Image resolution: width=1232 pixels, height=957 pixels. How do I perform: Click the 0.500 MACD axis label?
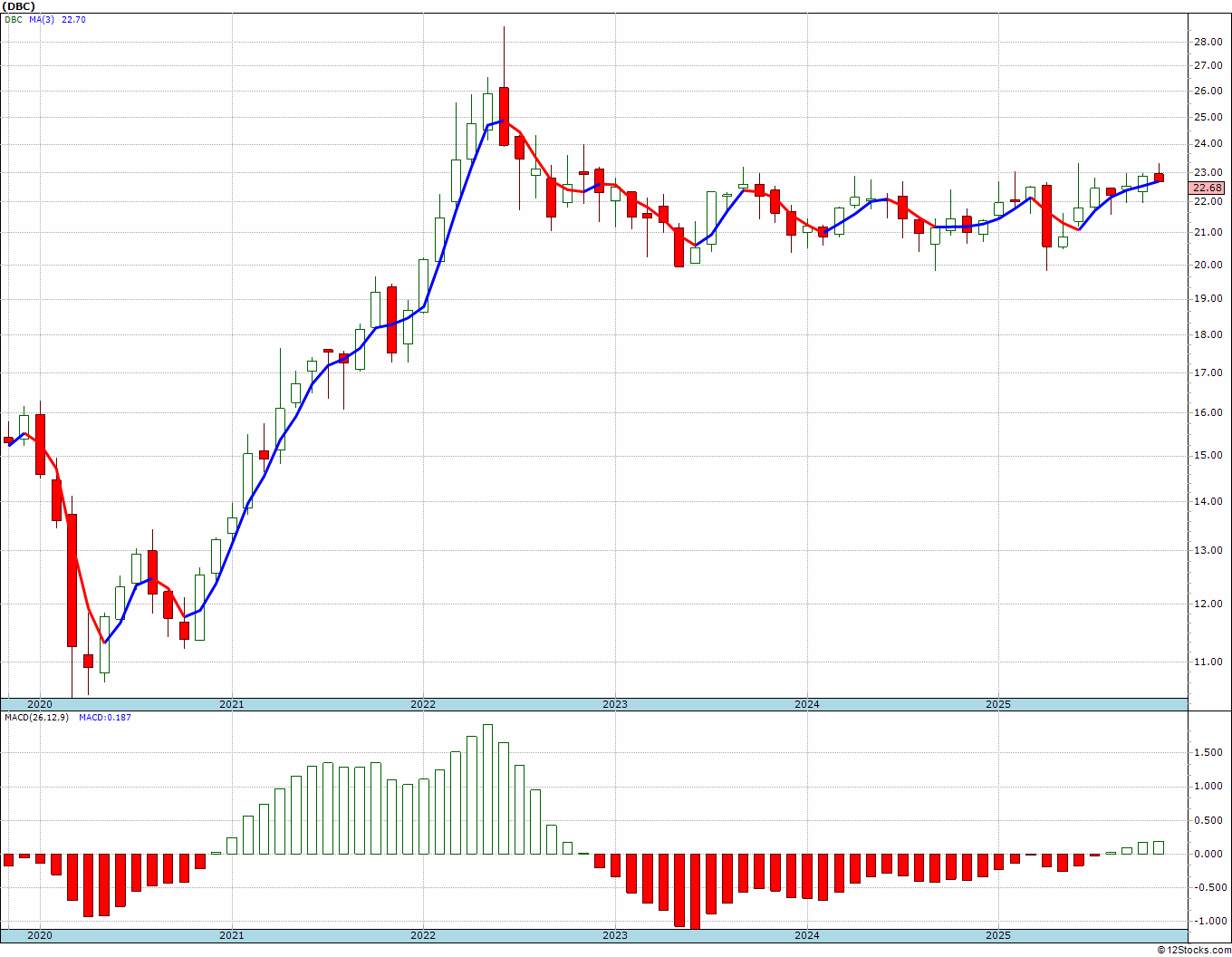click(1210, 820)
